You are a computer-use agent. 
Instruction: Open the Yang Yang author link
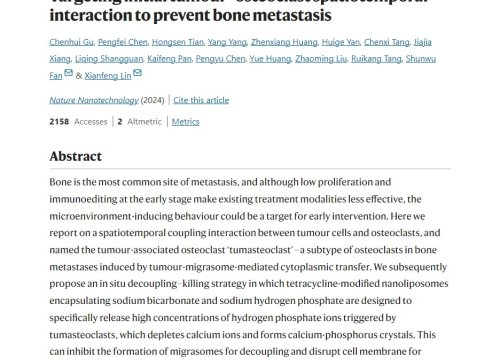[227, 42]
